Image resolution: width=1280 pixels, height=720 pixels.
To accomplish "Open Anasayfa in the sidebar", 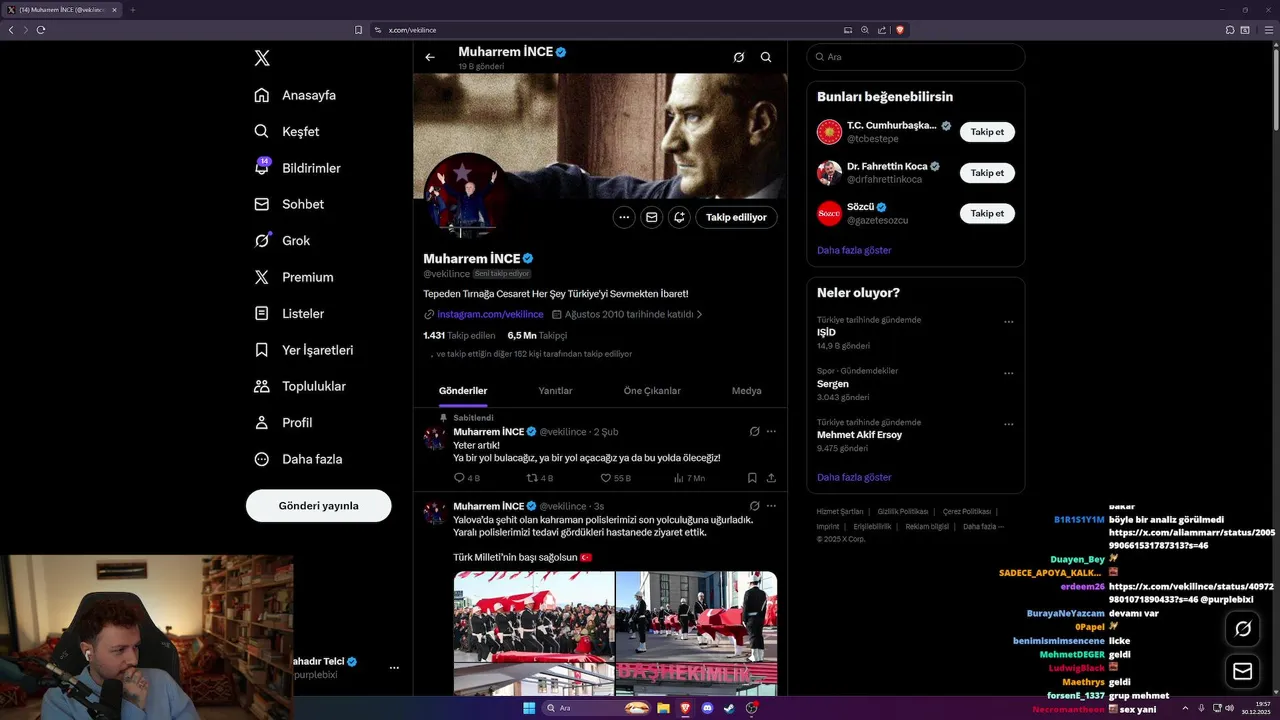I will click(295, 95).
